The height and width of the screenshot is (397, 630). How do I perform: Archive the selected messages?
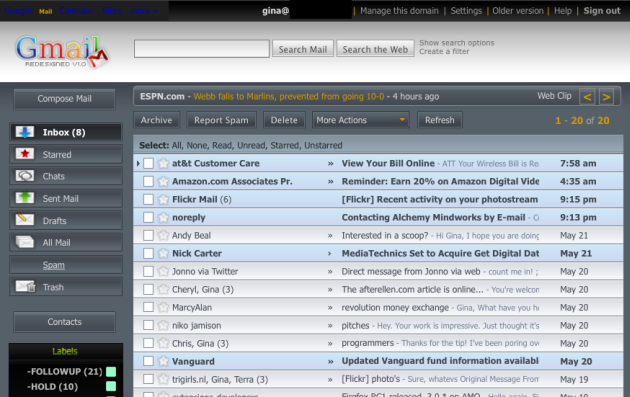click(156, 120)
